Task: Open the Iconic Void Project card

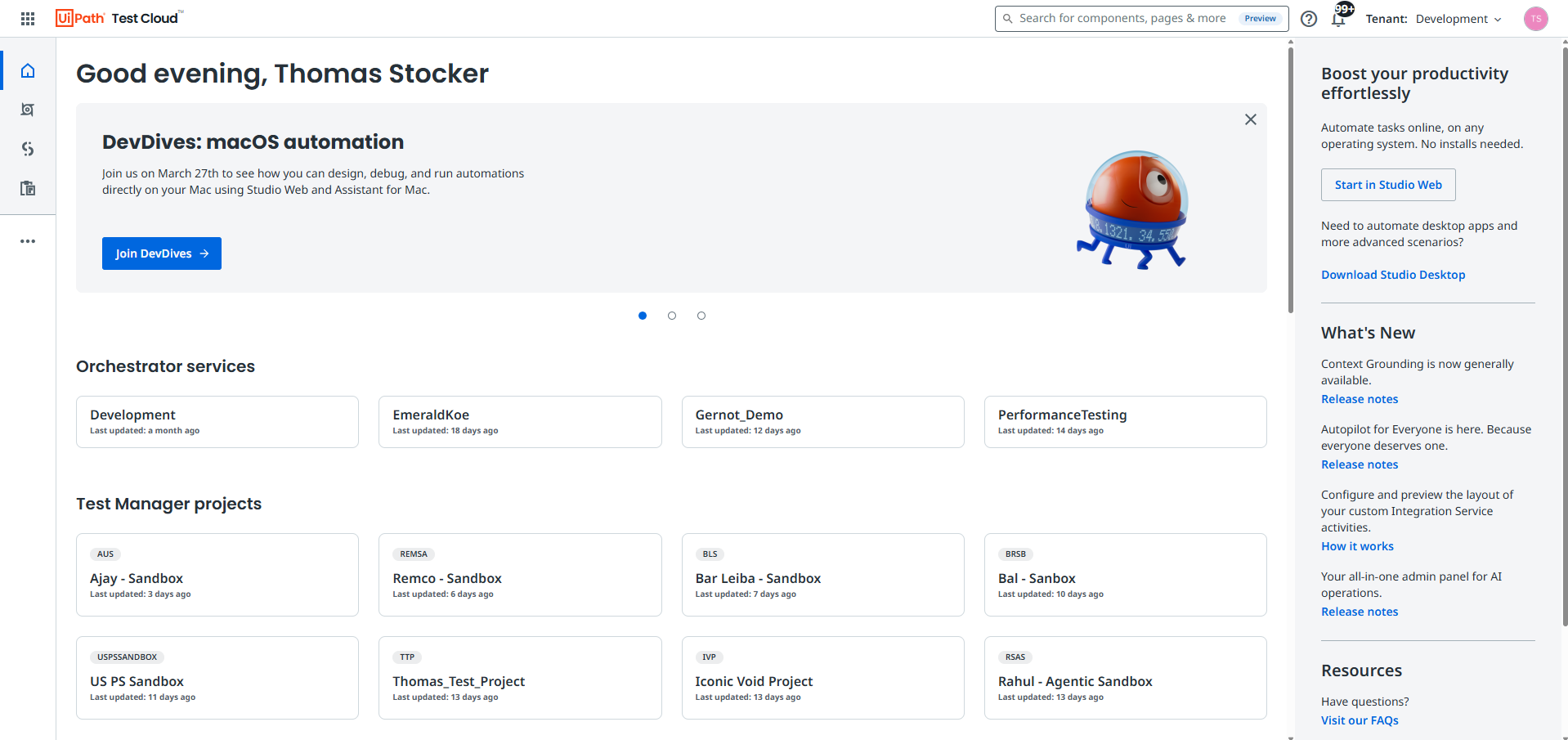Action: click(823, 678)
